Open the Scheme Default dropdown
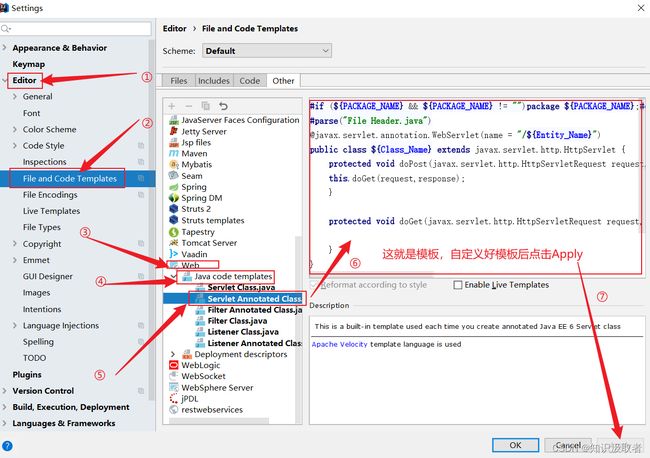This screenshot has height=458, width=650. (267, 51)
